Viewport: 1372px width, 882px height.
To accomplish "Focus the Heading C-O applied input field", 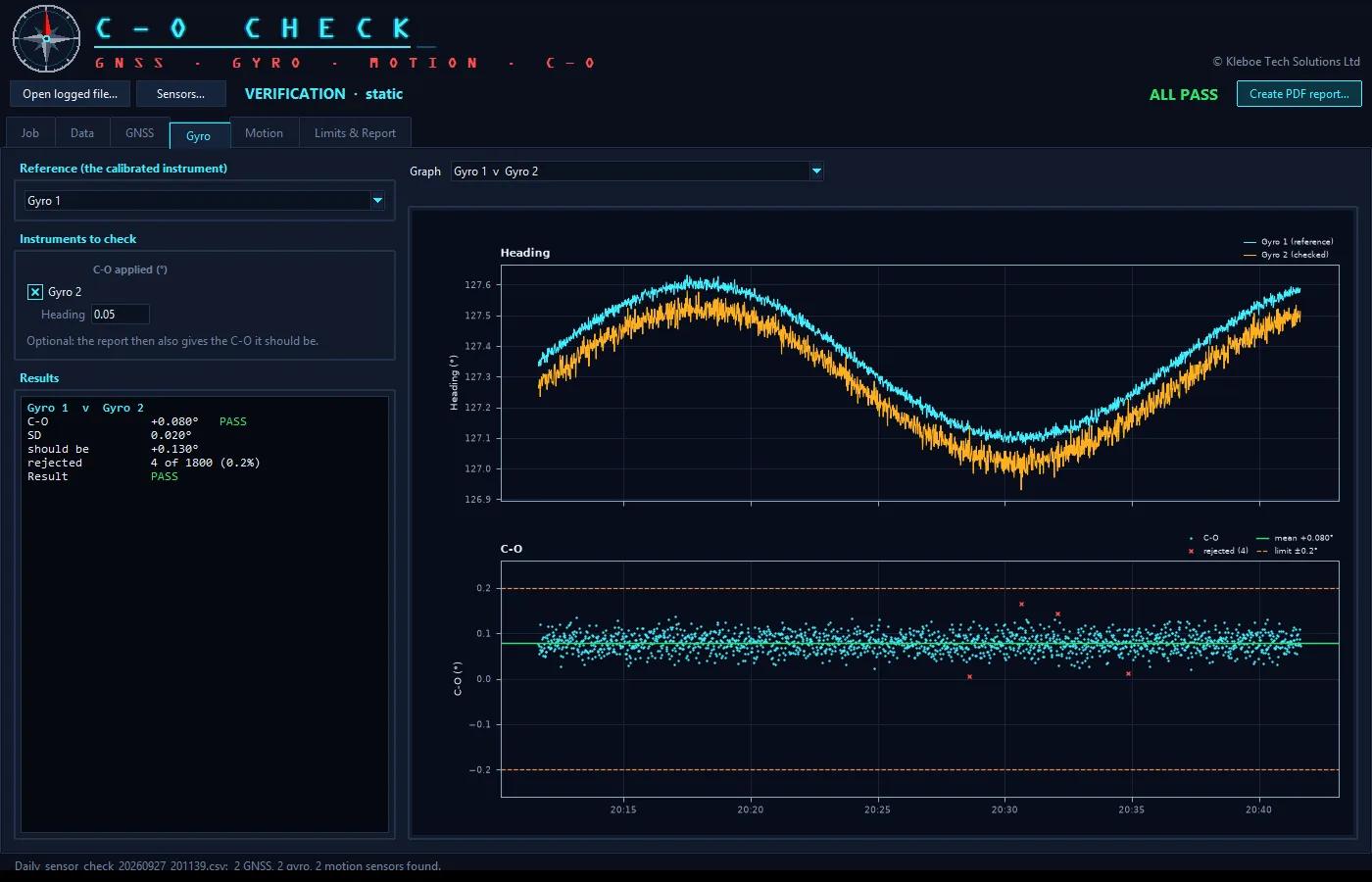I will (120, 315).
